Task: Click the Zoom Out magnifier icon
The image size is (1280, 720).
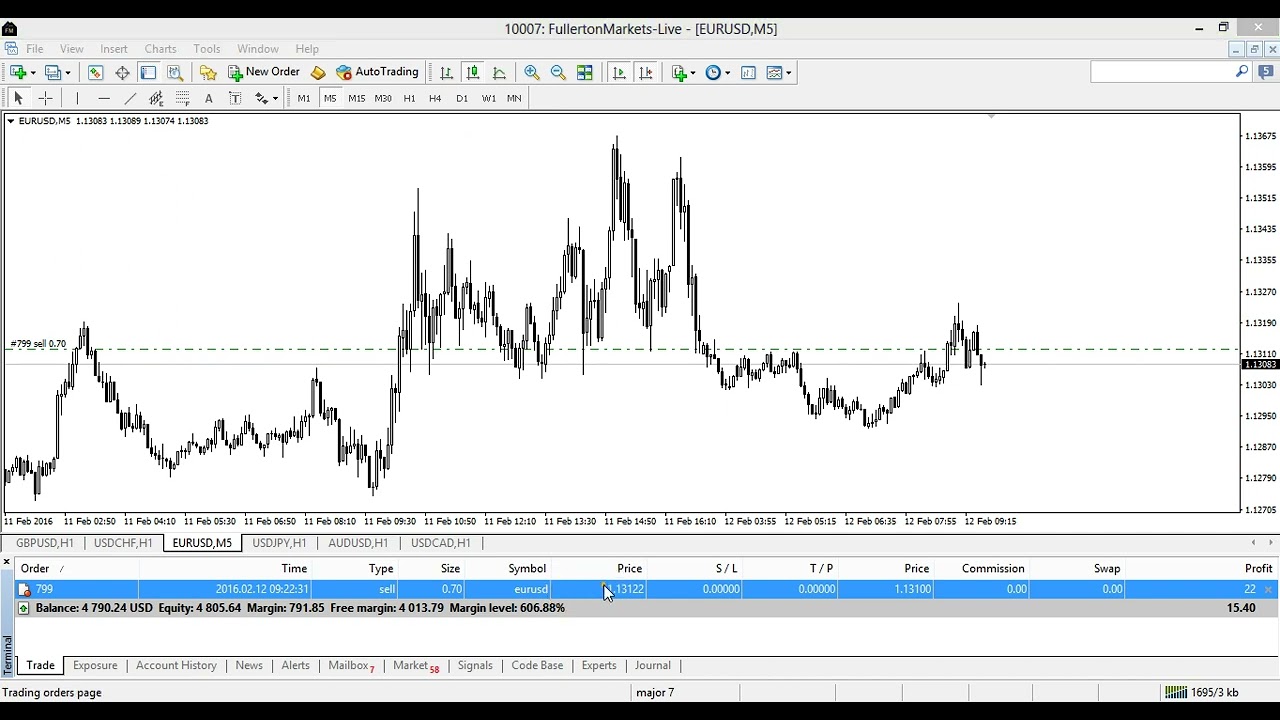Action: [558, 72]
